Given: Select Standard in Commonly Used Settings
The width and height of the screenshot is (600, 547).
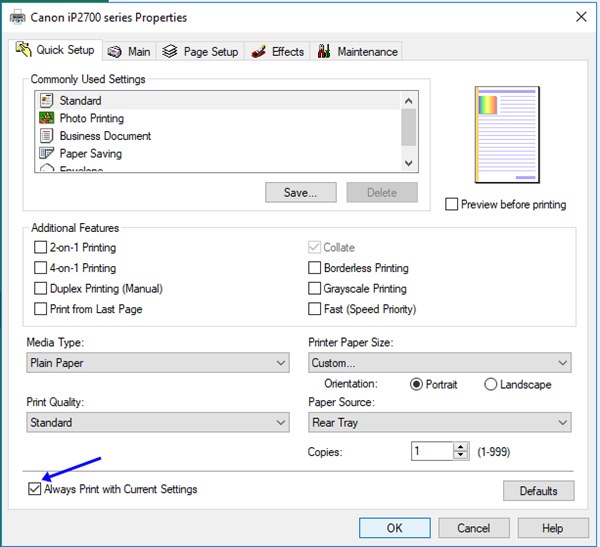Looking at the screenshot, I should click(218, 101).
